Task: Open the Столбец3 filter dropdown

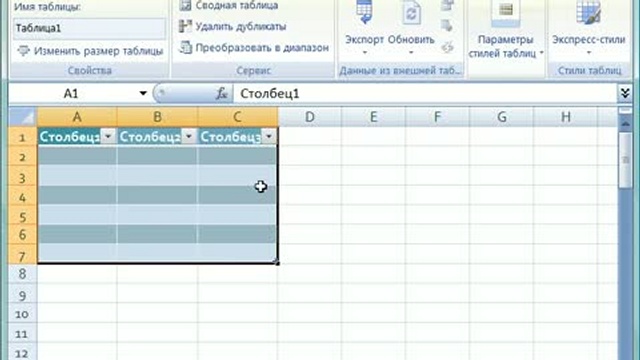Action: point(269,136)
